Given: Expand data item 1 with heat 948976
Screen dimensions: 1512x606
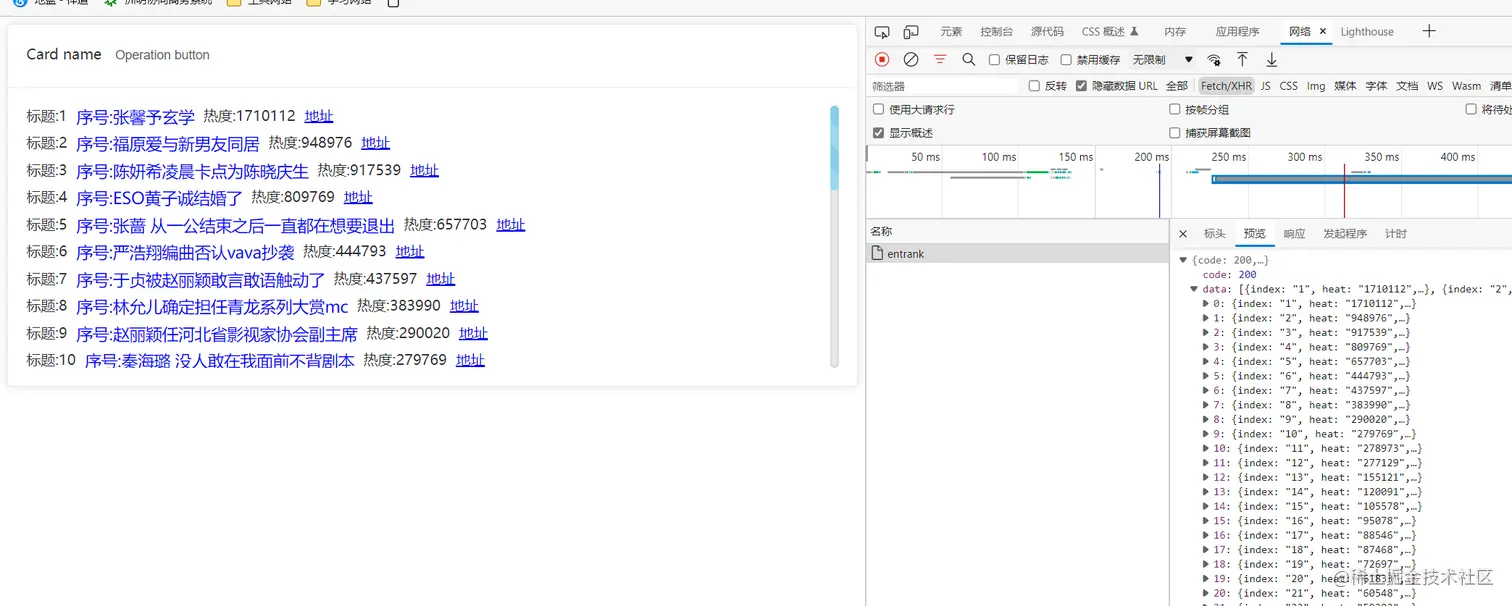Looking at the screenshot, I should coord(1206,318).
